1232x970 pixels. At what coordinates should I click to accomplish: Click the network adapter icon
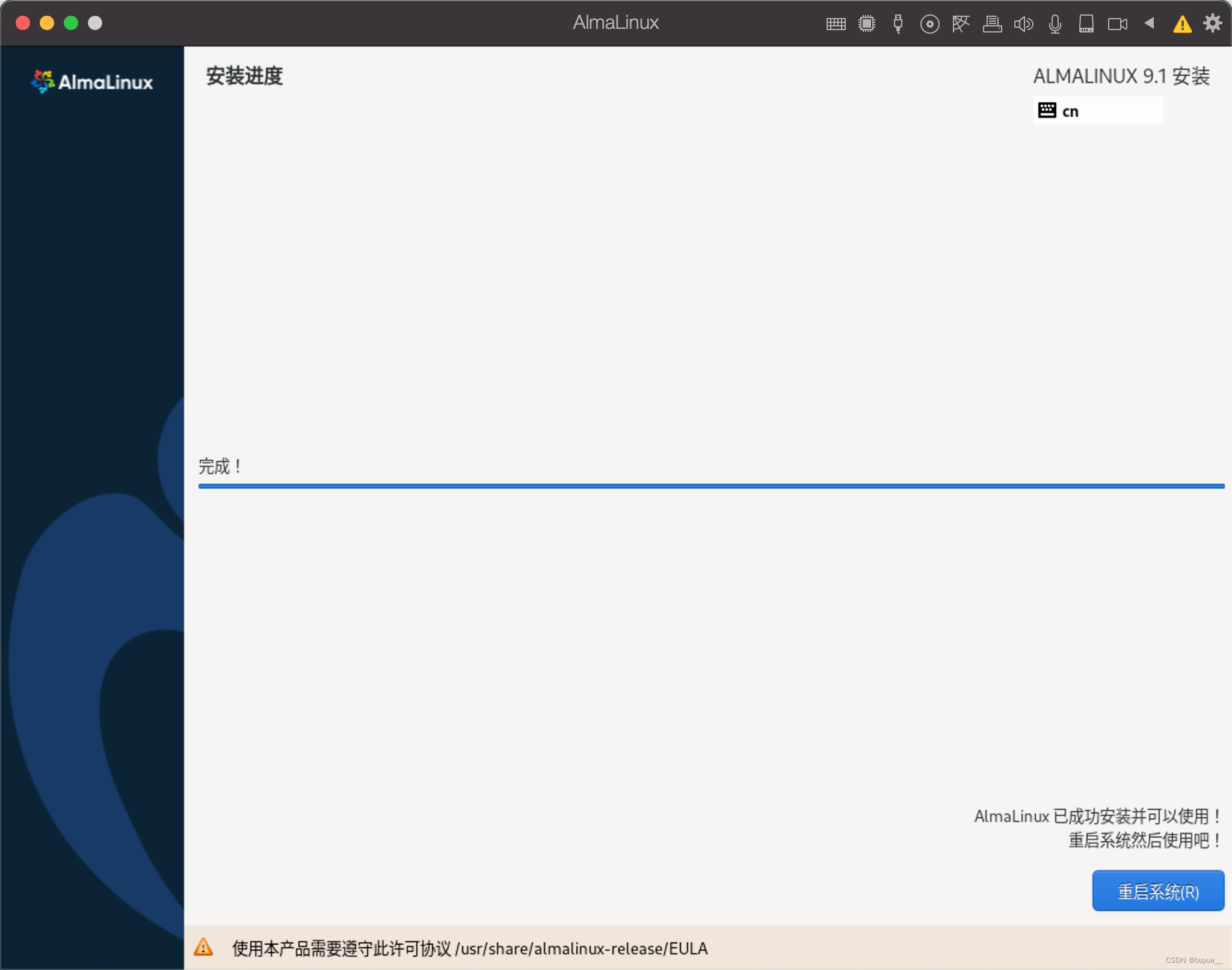(961, 23)
